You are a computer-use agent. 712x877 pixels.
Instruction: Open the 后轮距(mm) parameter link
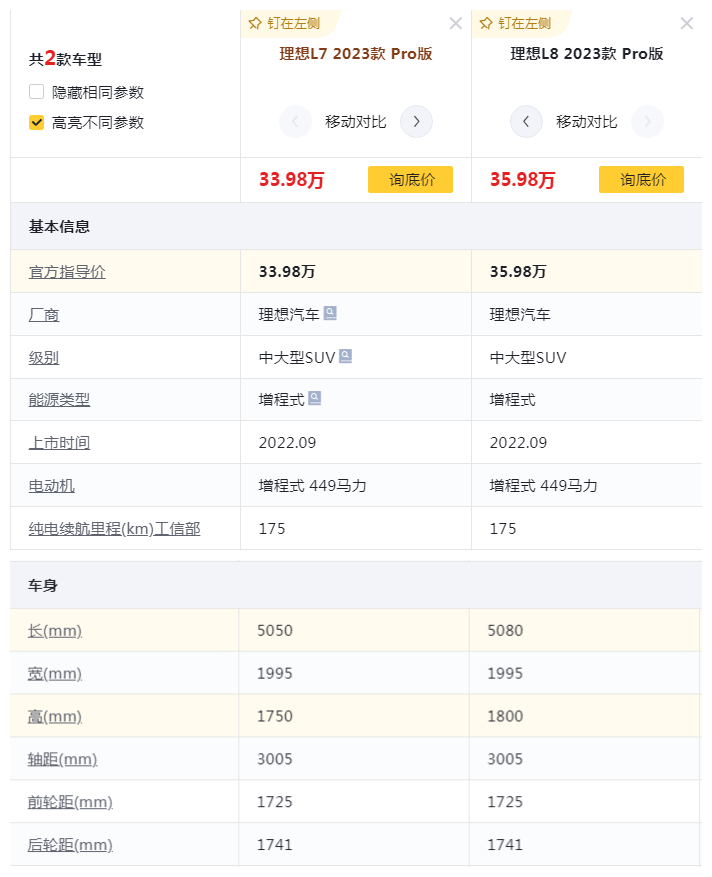coord(70,845)
